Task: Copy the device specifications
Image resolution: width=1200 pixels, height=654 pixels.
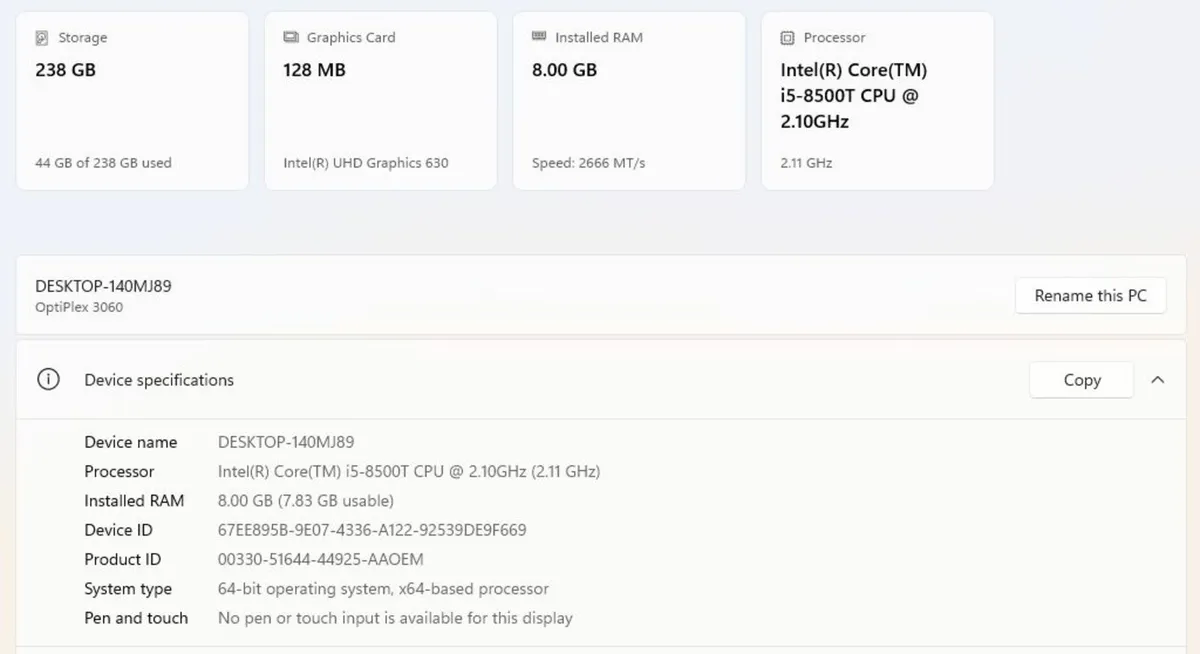Action: (x=1081, y=380)
